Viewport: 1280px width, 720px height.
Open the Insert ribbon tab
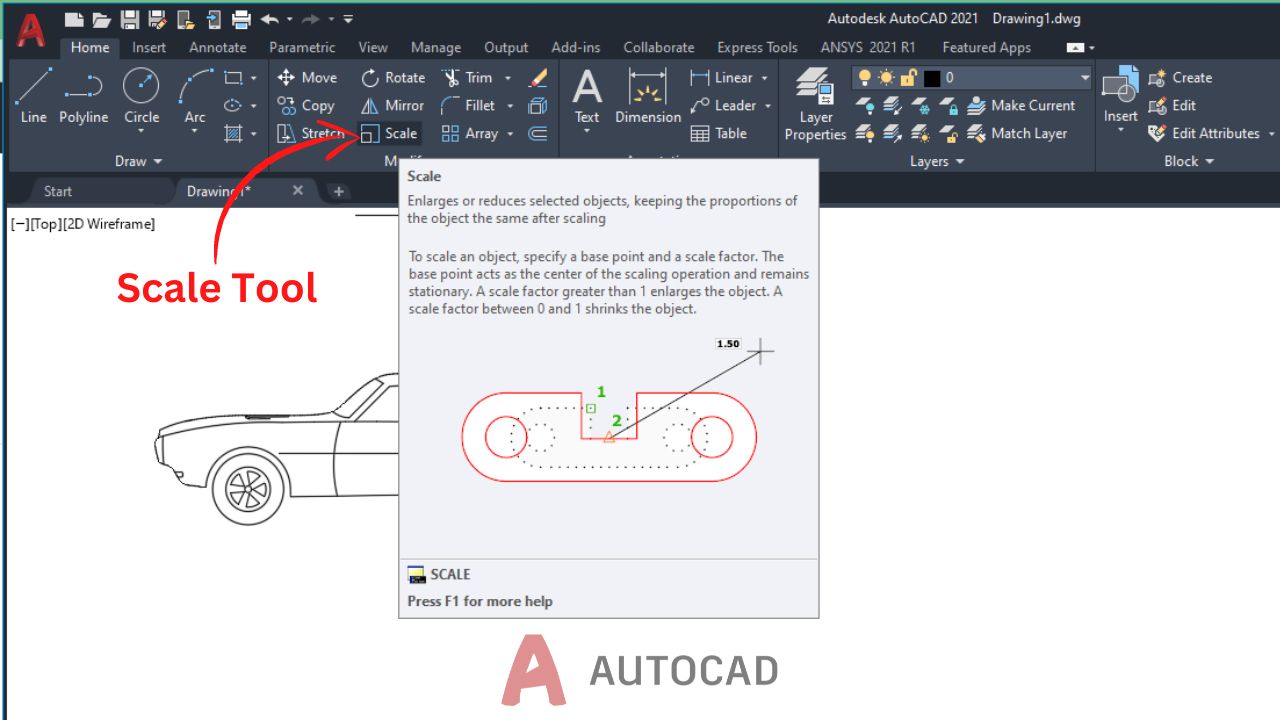149,47
